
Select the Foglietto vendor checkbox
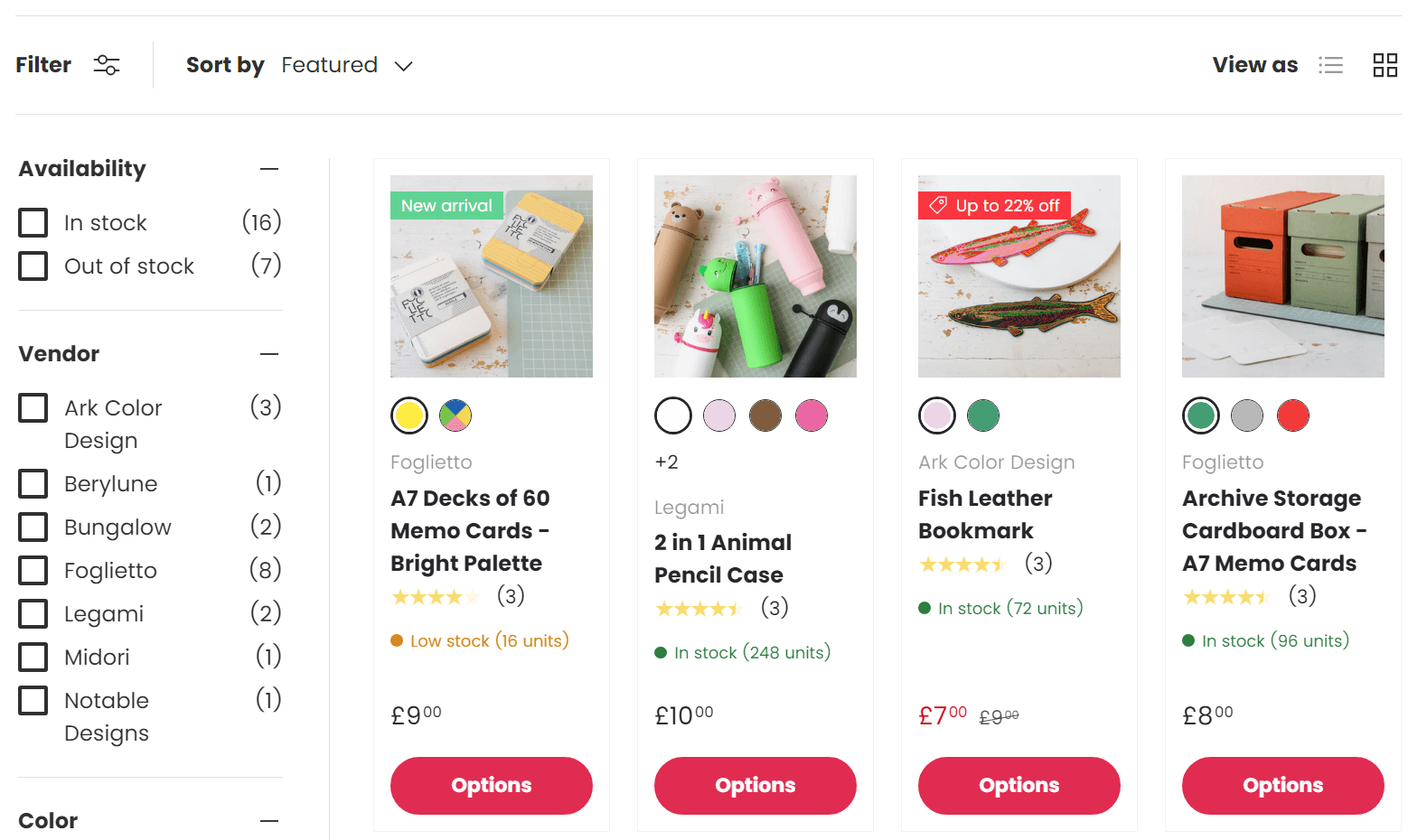33,570
